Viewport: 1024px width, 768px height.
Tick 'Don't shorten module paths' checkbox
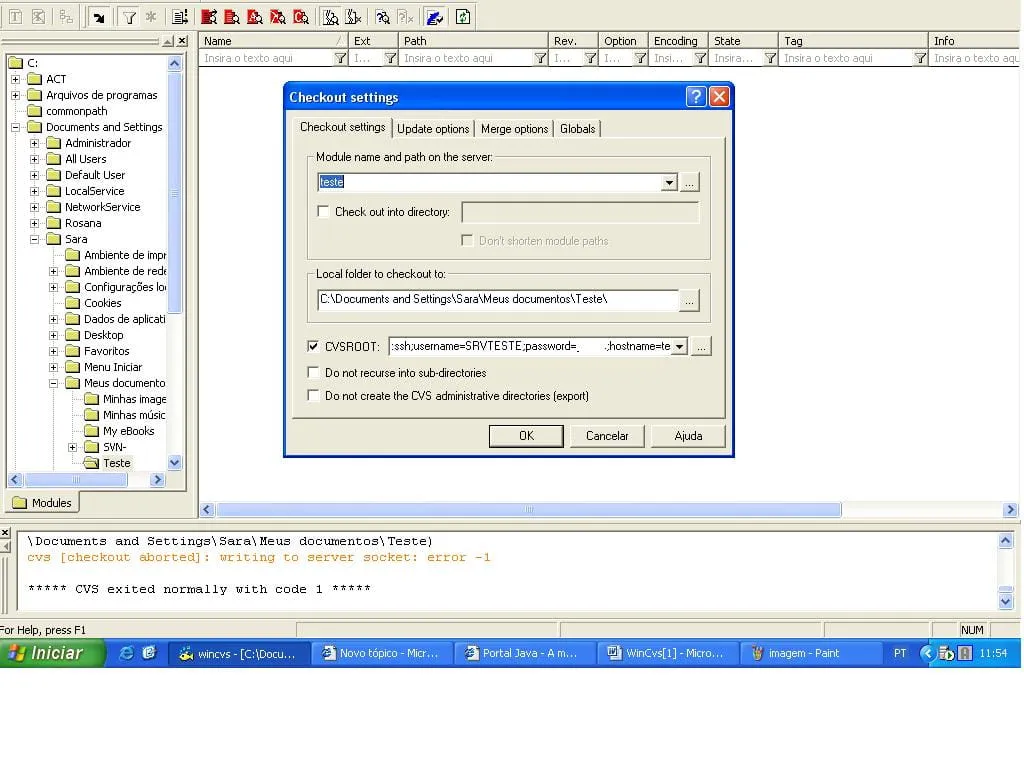(x=467, y=240)
